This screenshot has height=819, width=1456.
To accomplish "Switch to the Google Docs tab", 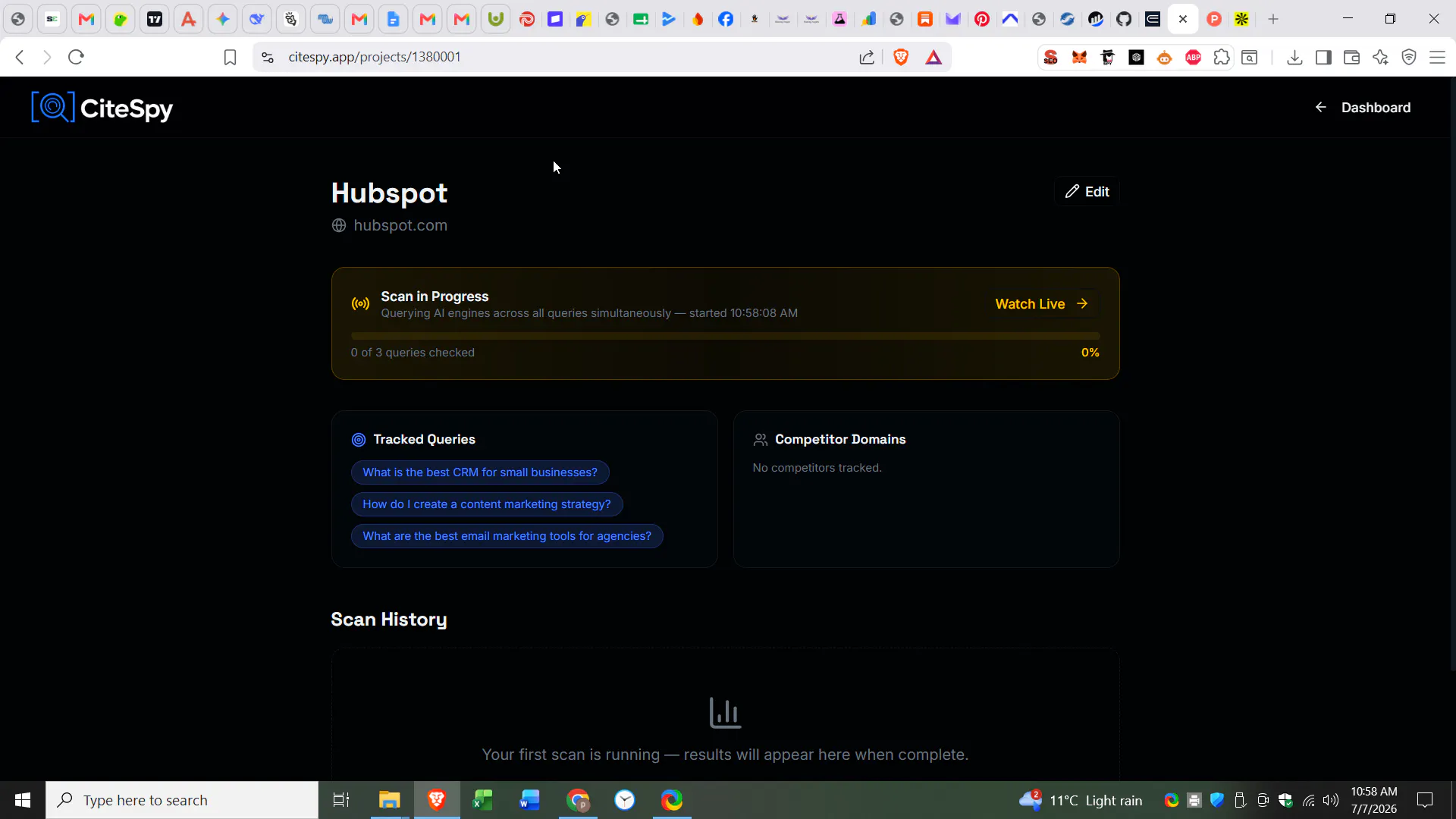I will [394, 20].
